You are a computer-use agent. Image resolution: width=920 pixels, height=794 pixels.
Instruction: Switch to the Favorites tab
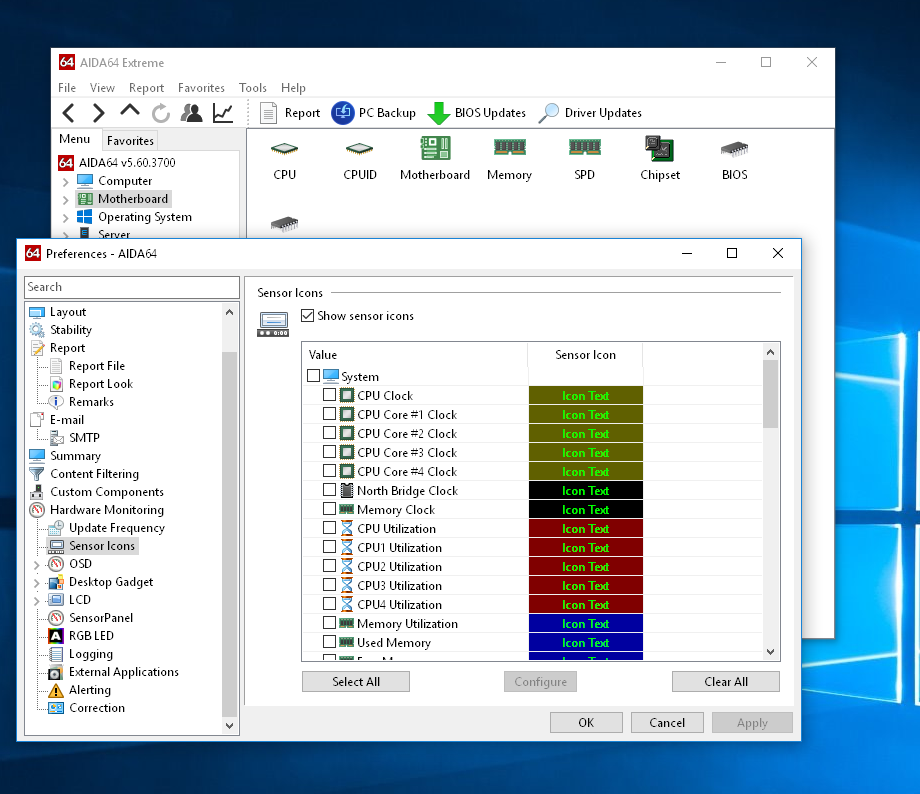point(130,140)
